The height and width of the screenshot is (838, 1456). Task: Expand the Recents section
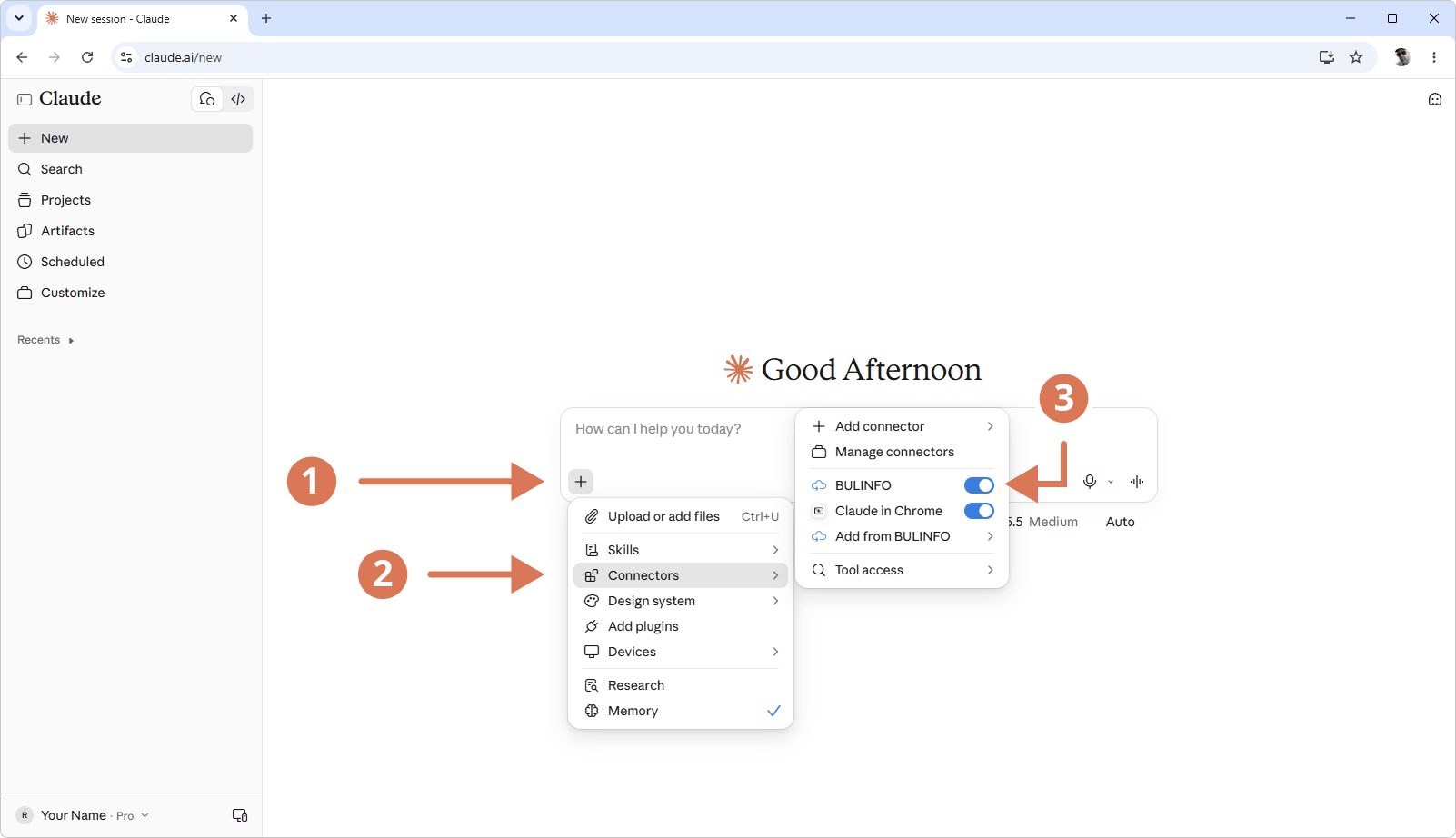(45, 340)
